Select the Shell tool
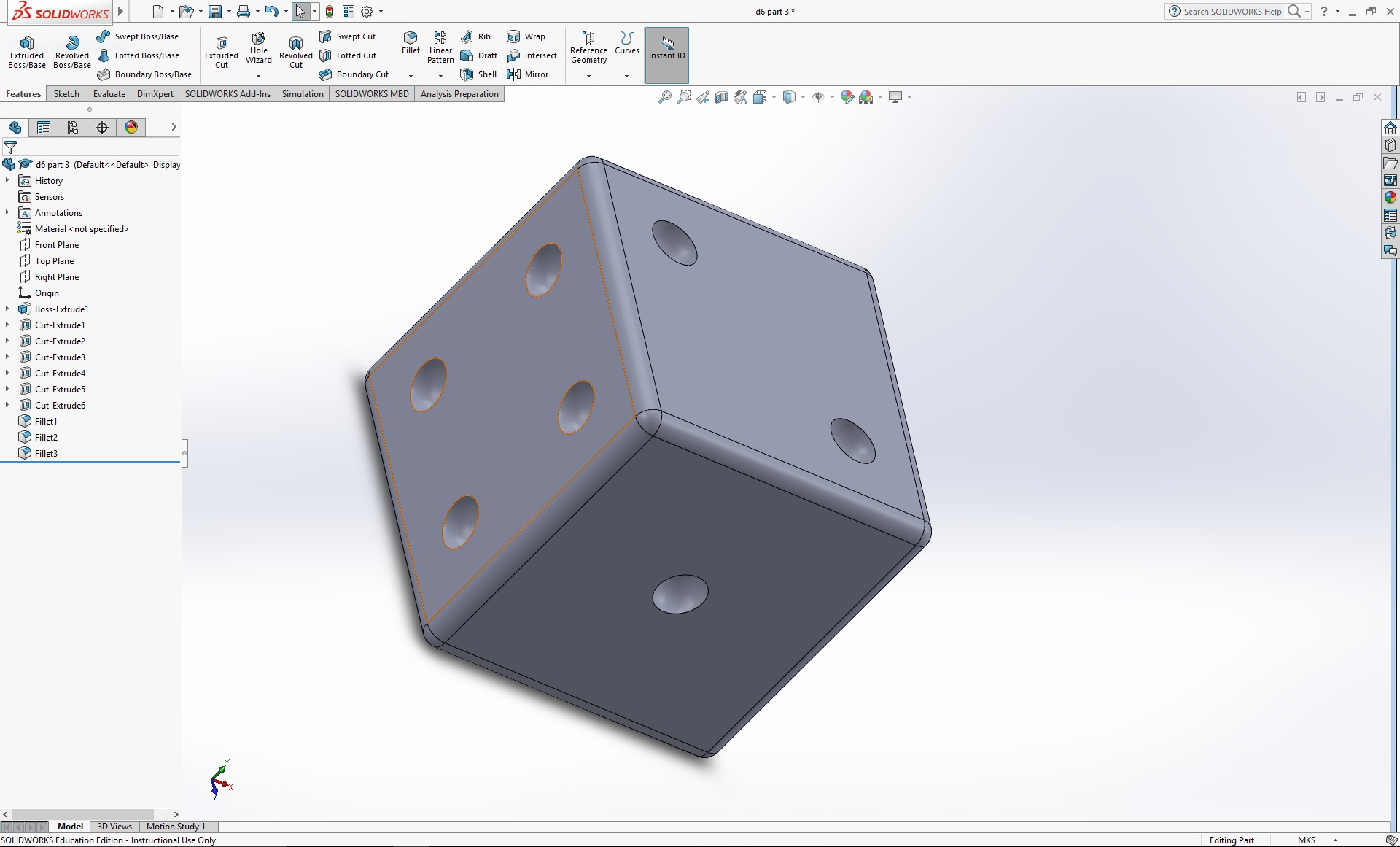 (478, 74)
